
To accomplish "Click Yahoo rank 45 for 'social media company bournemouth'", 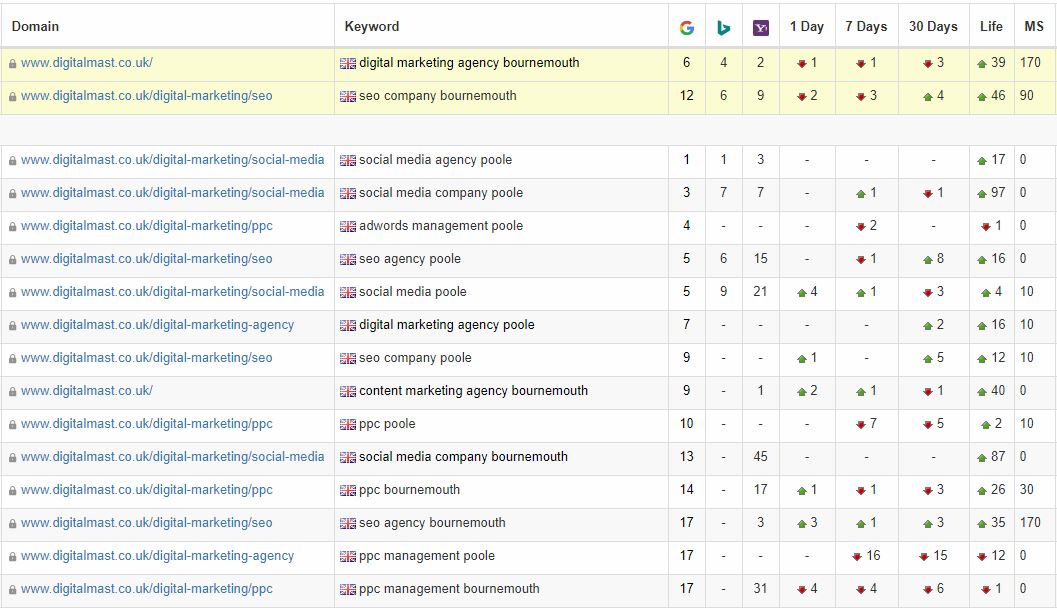I will pyautogui.click(x=760, y=457).
